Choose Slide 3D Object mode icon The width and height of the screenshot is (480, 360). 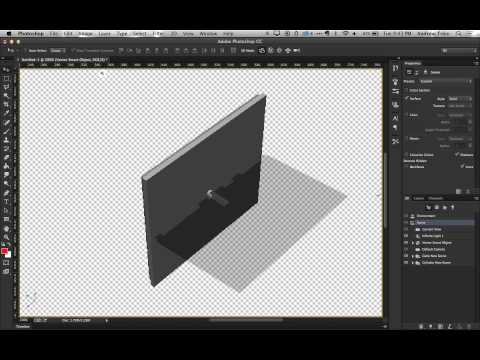pos(288,51)
